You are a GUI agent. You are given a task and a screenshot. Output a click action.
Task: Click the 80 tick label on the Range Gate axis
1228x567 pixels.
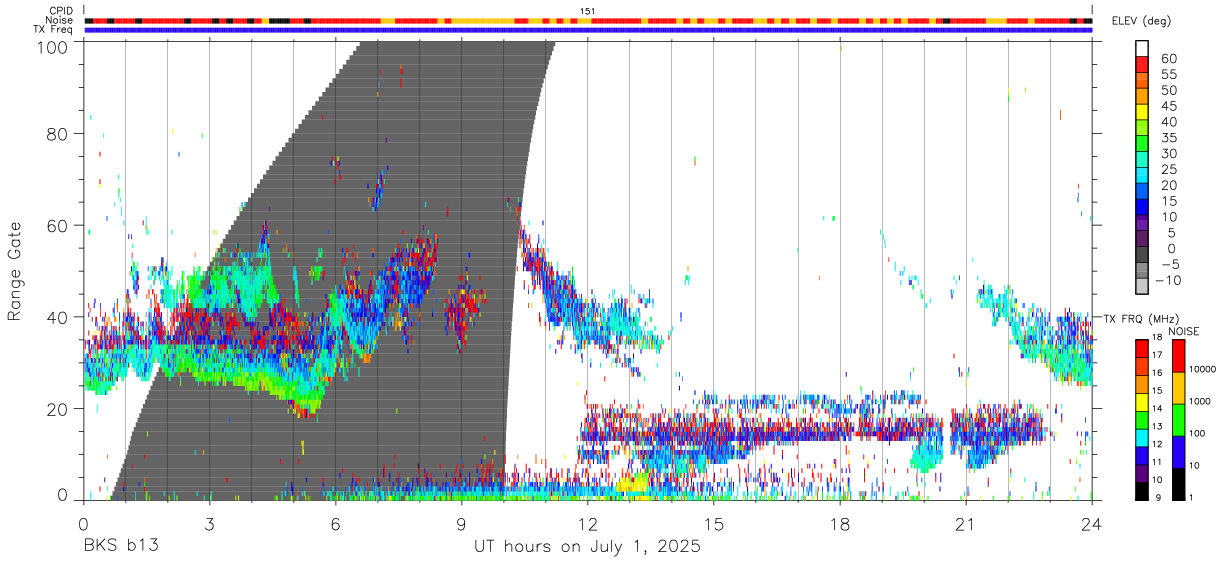[x=59, y=133]
